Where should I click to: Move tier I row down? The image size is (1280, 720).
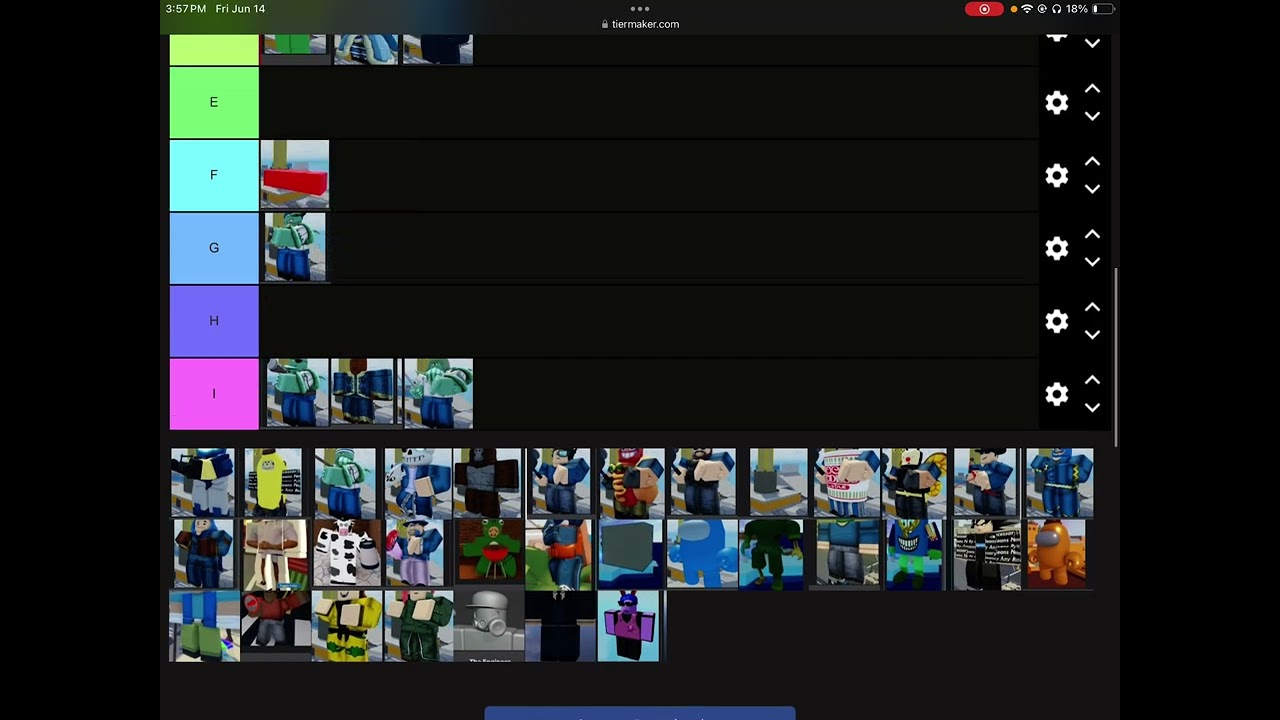point(1092,408)
